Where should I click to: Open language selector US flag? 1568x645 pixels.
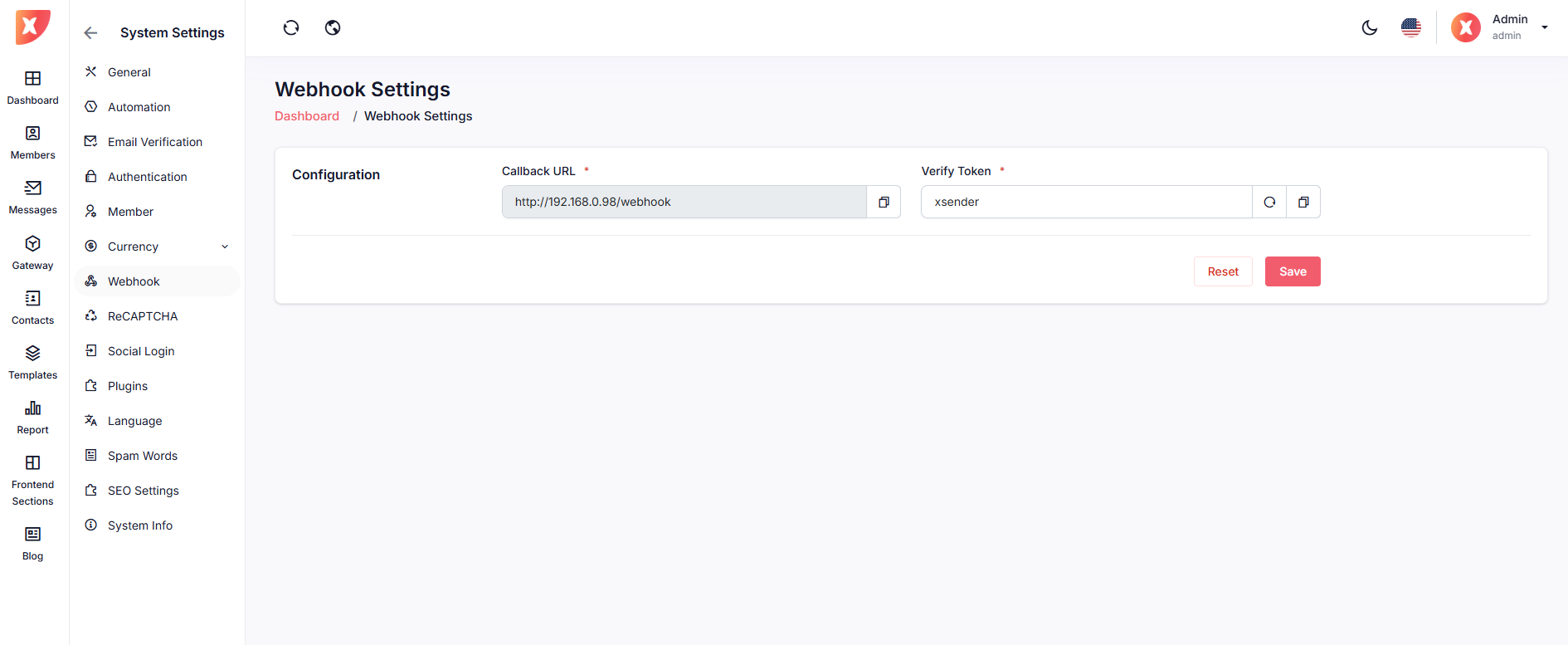point(1411,28)
